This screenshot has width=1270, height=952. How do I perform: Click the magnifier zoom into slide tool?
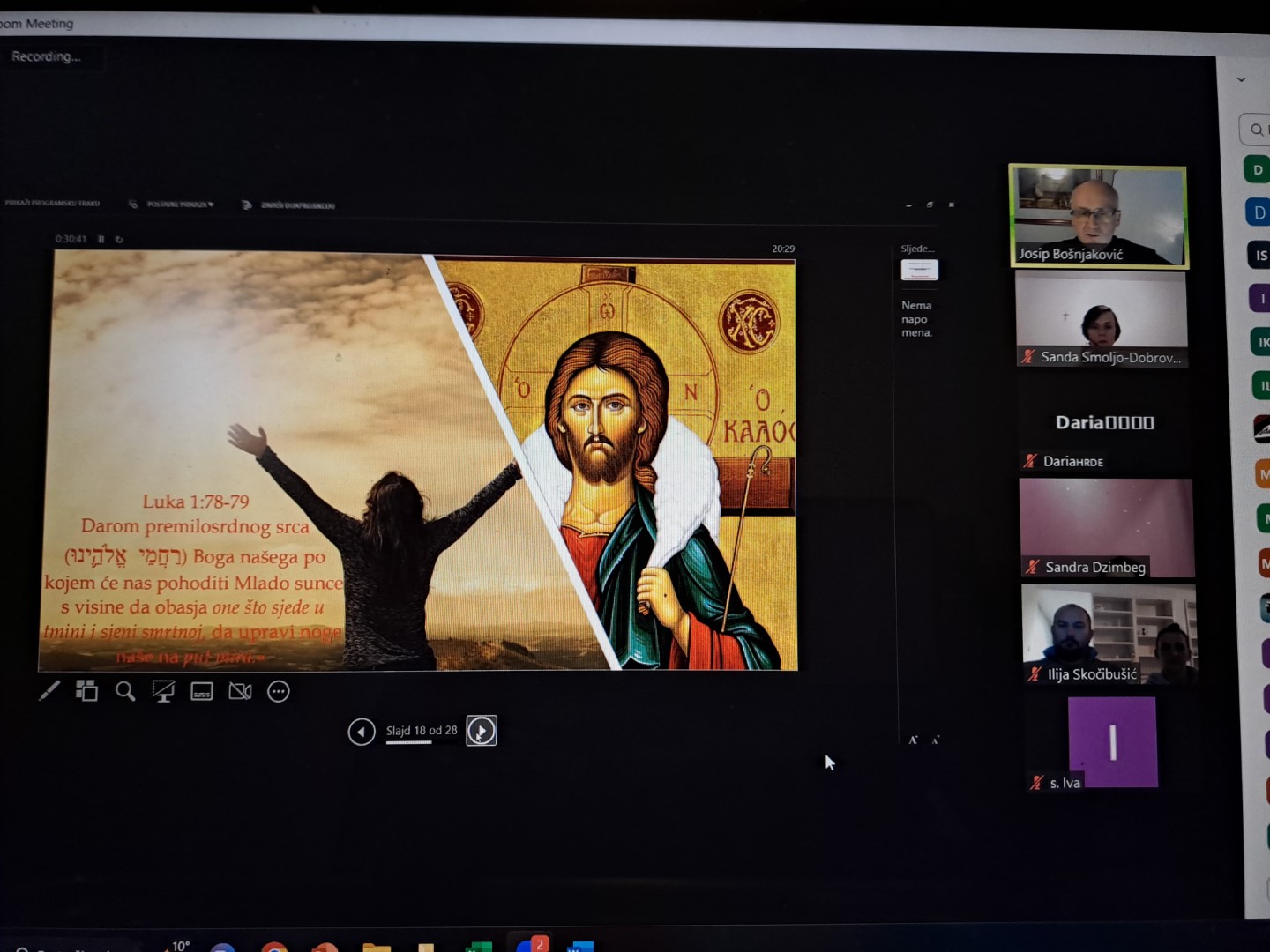pos(125,691)
